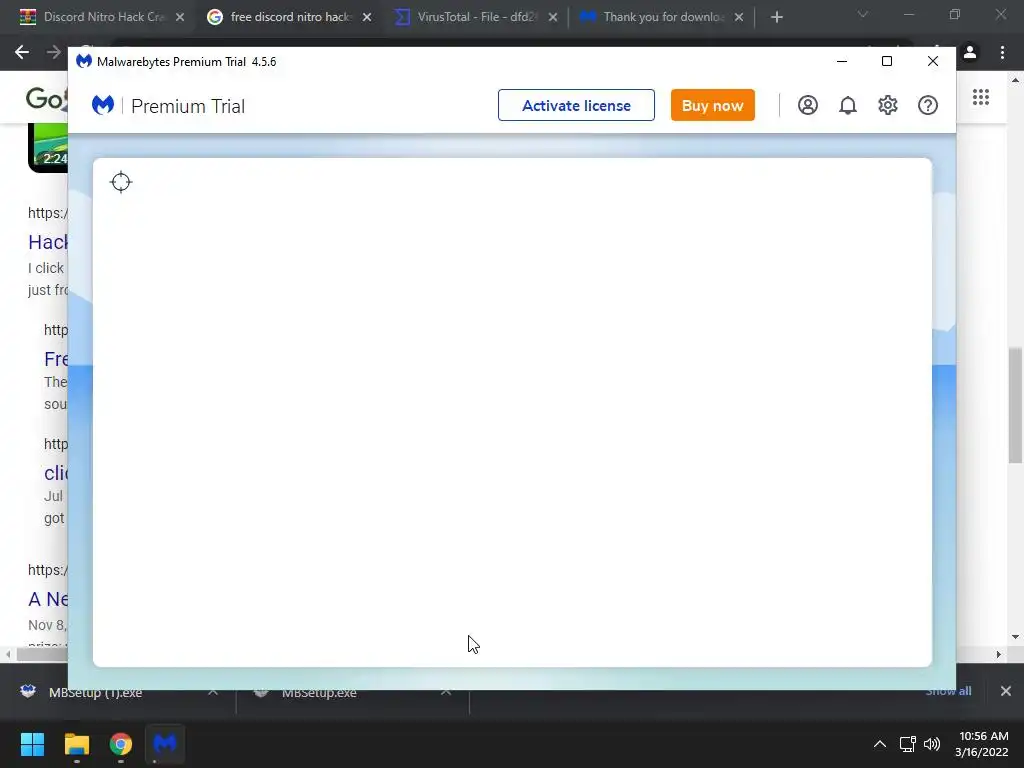Minimize the Malwarebytes window
This screenshot has height=768, width=1024.
842,61
